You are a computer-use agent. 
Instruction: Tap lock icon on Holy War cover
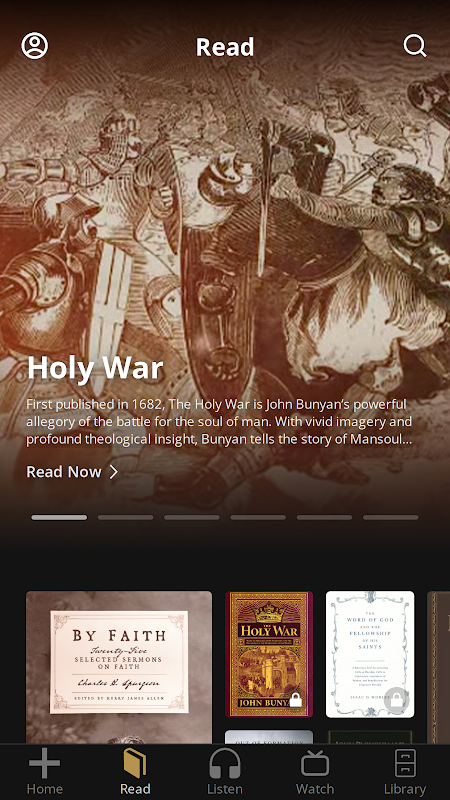point(296,700)
